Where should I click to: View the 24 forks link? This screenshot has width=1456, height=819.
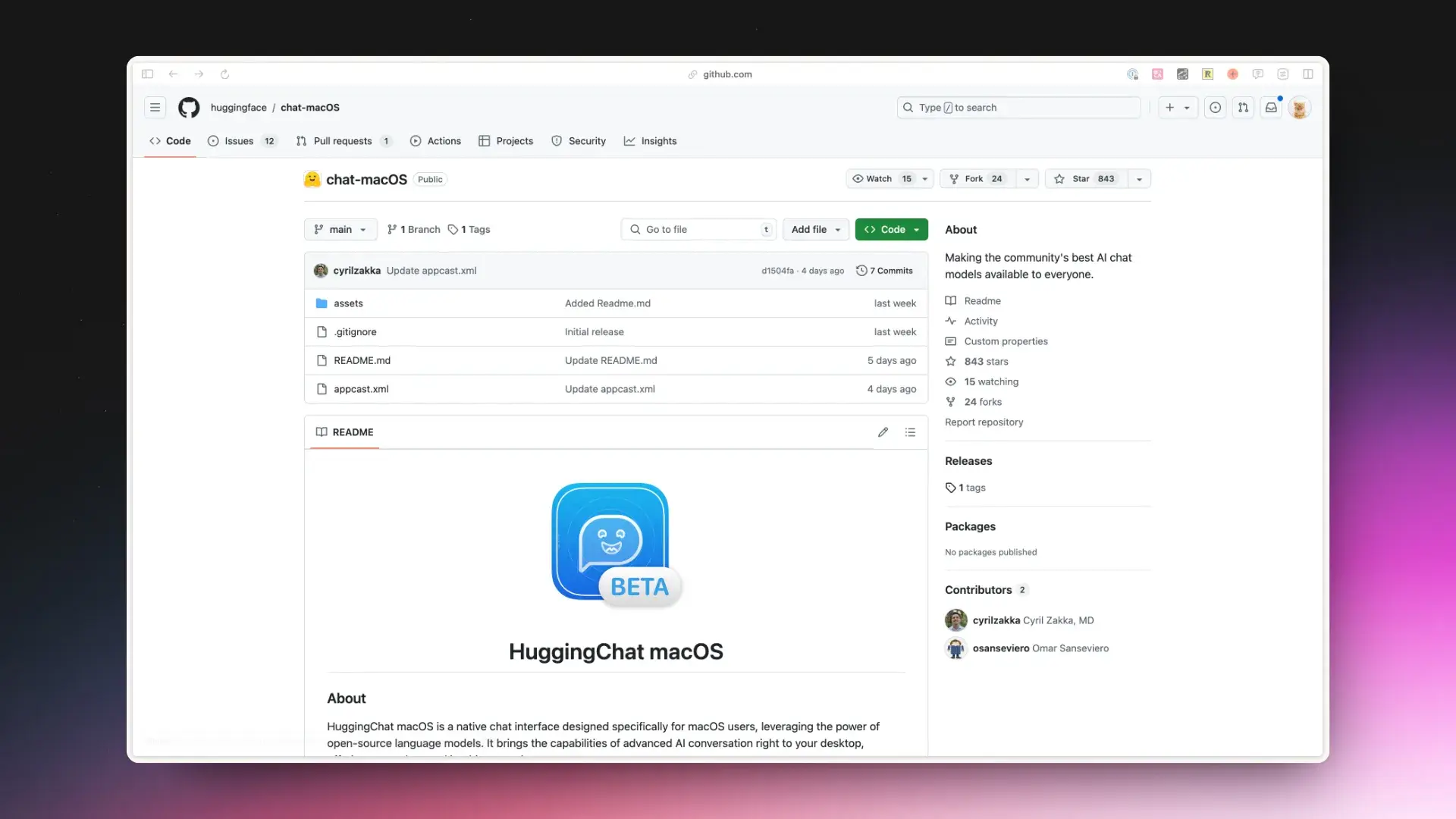pyautogui.click(x=974, y=402)
